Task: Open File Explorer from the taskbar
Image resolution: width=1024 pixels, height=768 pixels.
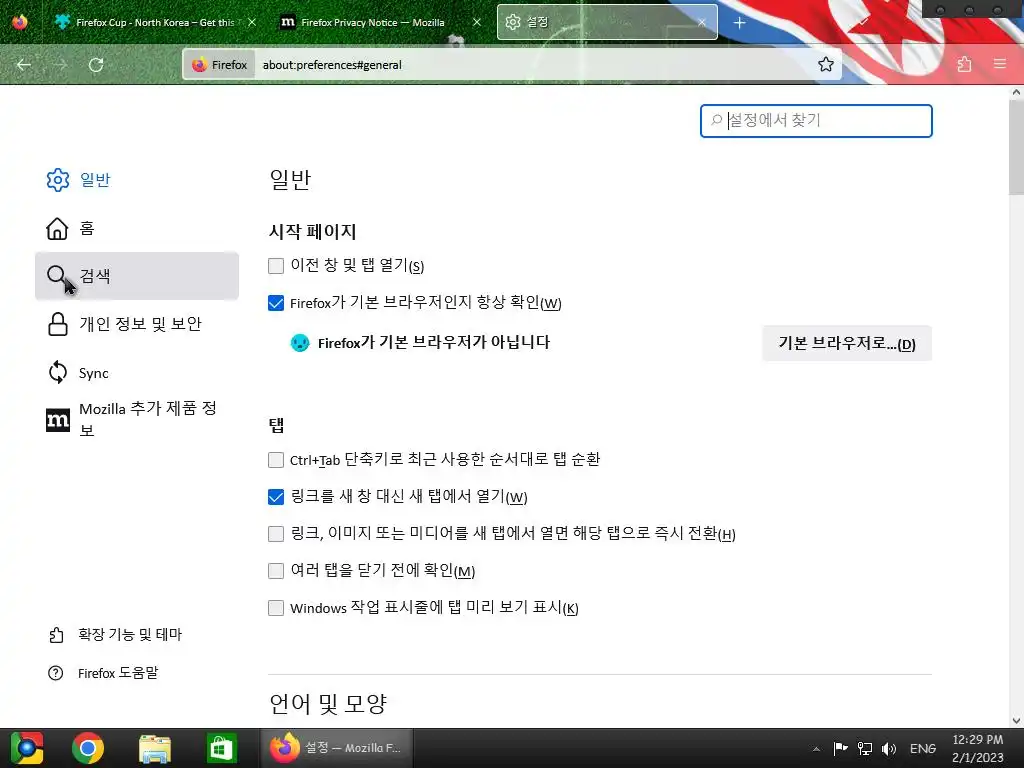Action: coord(155,748)
